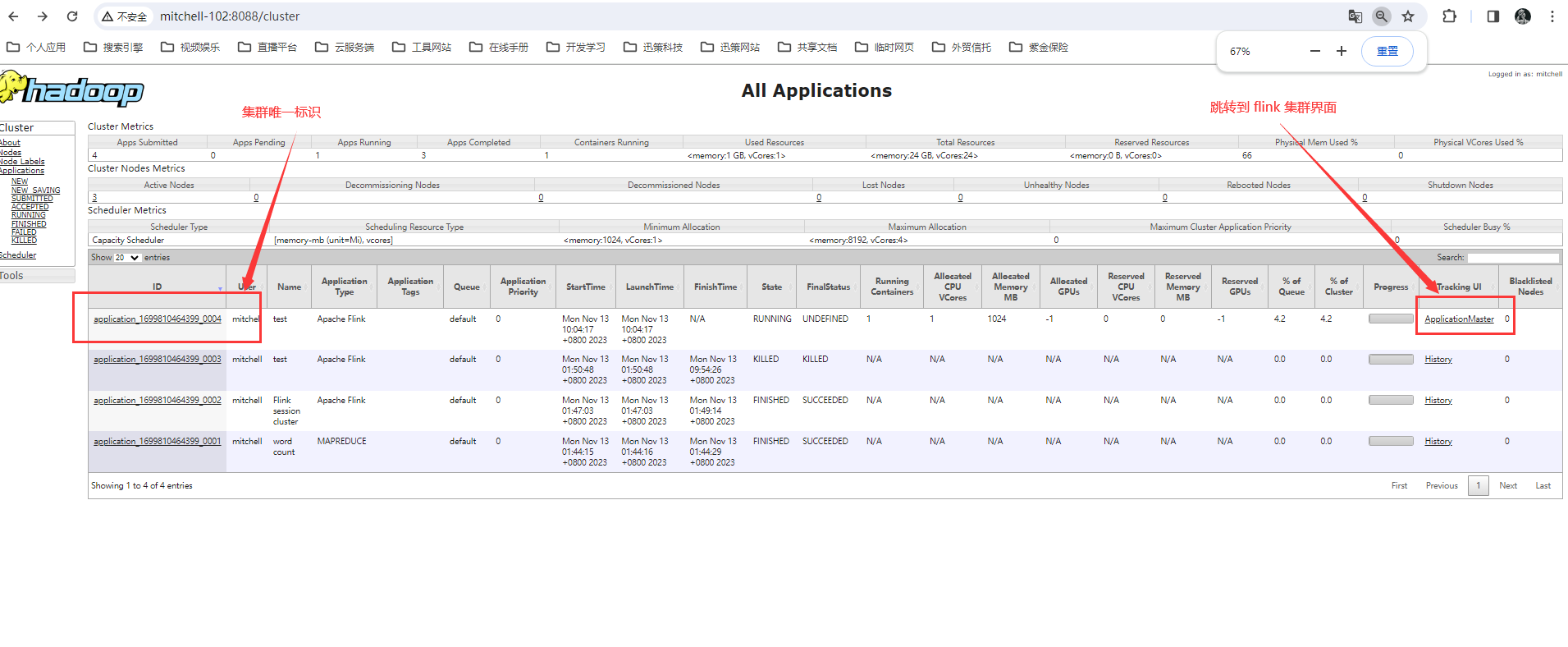Image resolution: width=1568 pixels, height=647 pixels.
Task: Open the Show entries count dropdown
Action: [127, 258]
